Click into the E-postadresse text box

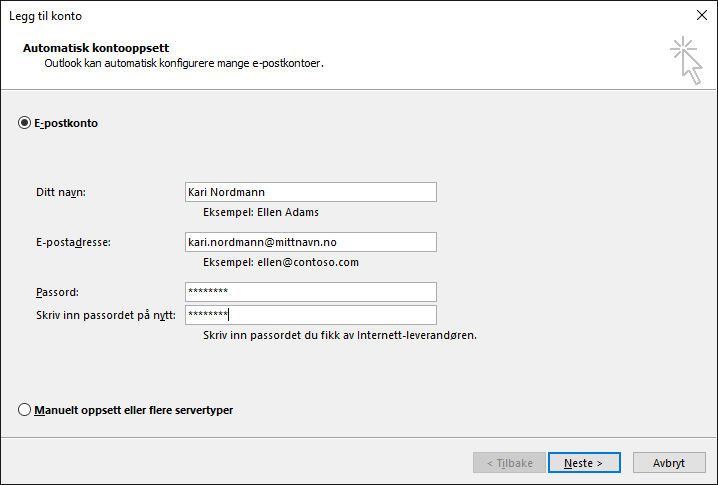coord(310,242)
